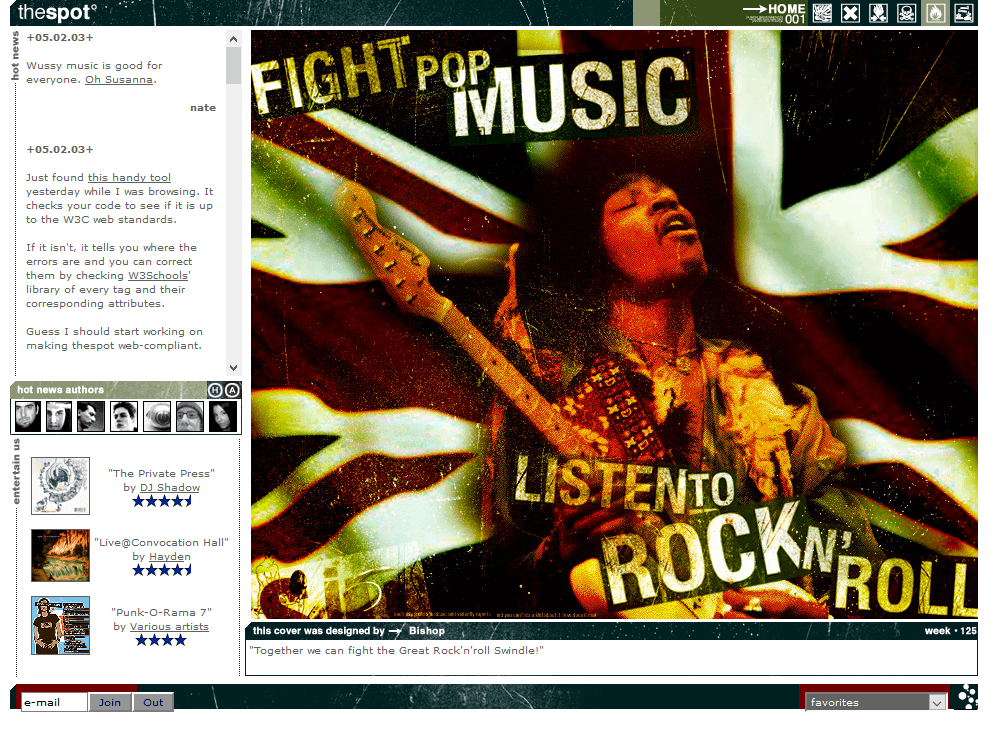The height and width of the screenshot is (730, 990).
Task: Open the fourth author's dark-haired portrait thumbnail
Action: click(124, 417)
